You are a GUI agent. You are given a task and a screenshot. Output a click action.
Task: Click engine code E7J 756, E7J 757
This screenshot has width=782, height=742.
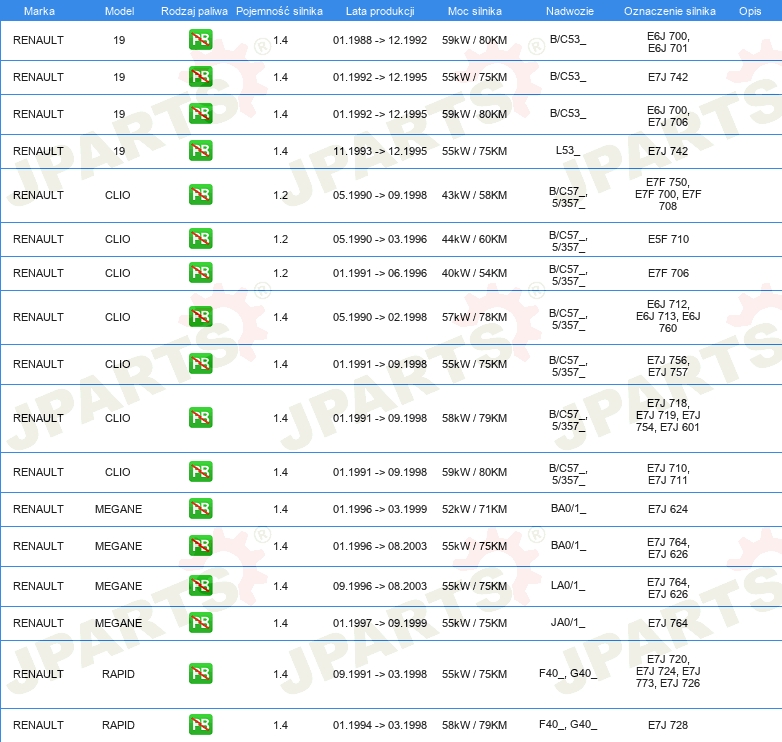tap(668, 366)
